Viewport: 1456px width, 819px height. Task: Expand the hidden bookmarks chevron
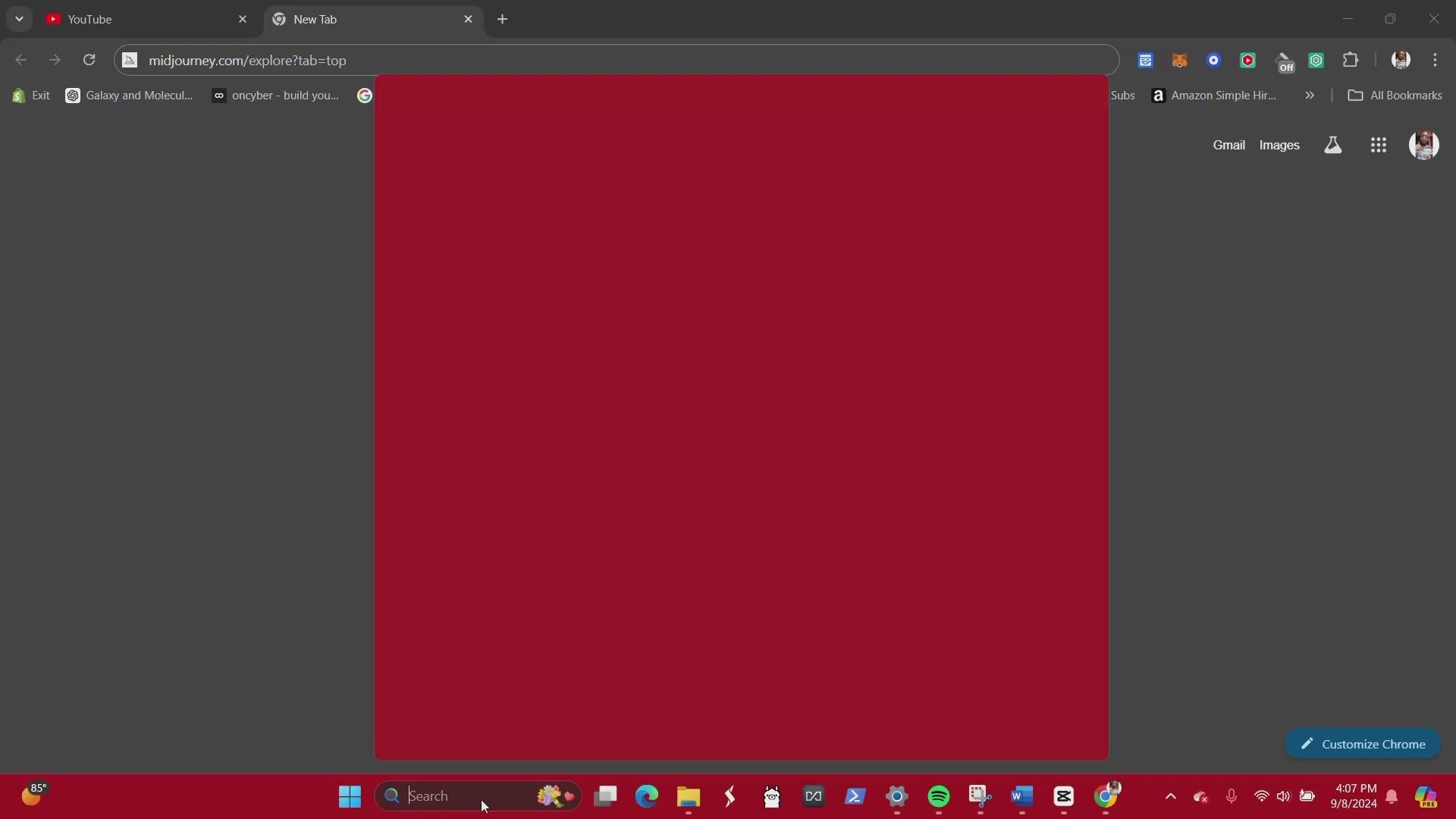(x=1310, y=96)
